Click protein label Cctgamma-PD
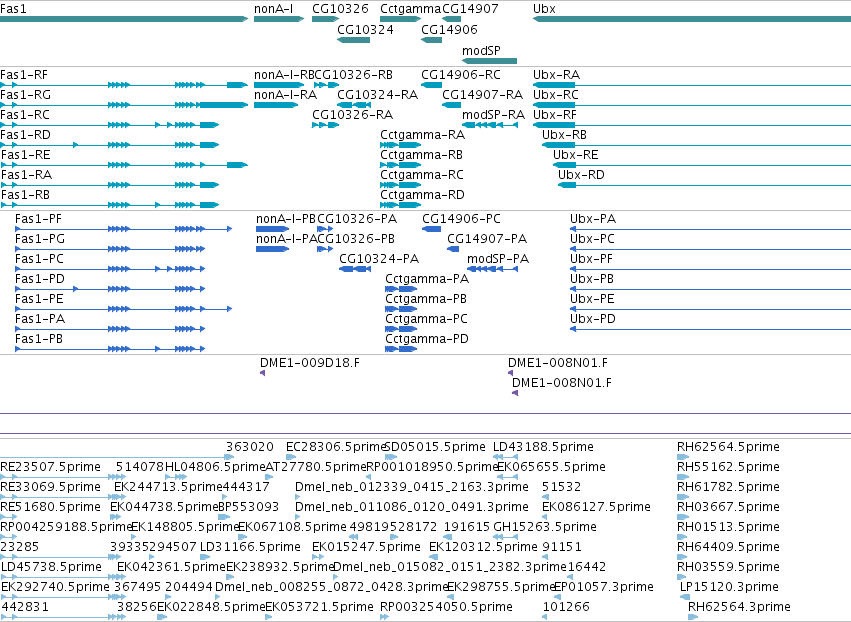Viewport: 851px width, 622px height. coord(427,339)
